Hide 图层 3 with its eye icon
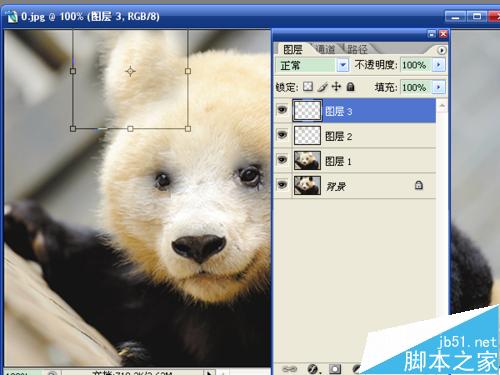This screenshot has width=500, height=375. coord(282,110)
